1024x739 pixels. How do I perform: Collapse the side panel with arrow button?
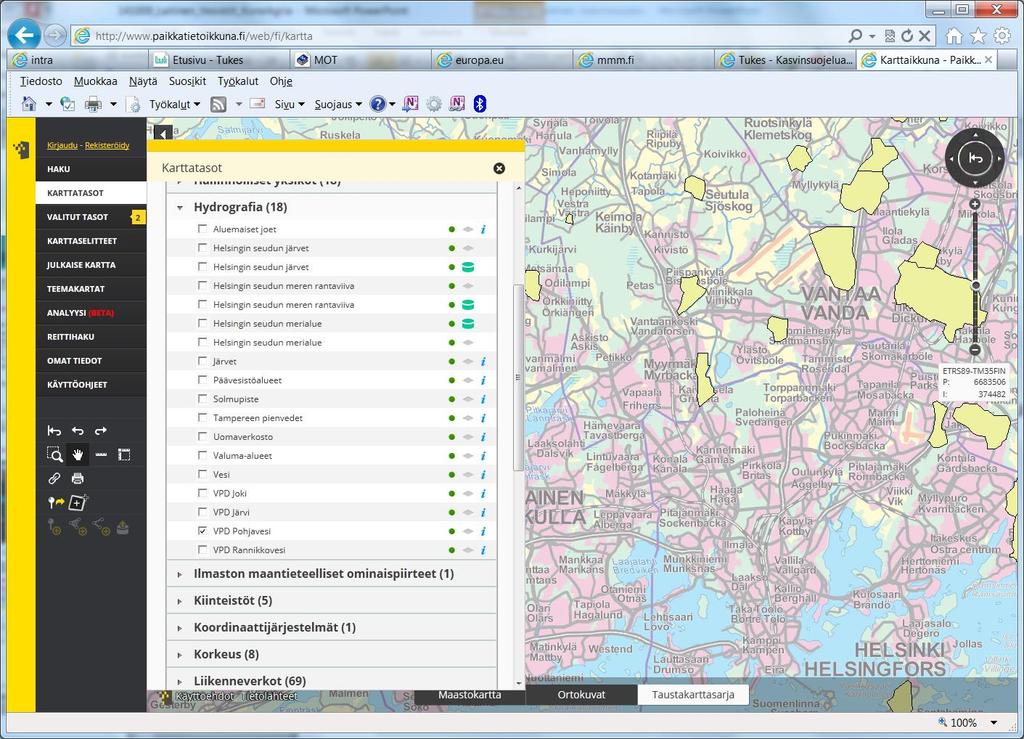click(163, 133)
